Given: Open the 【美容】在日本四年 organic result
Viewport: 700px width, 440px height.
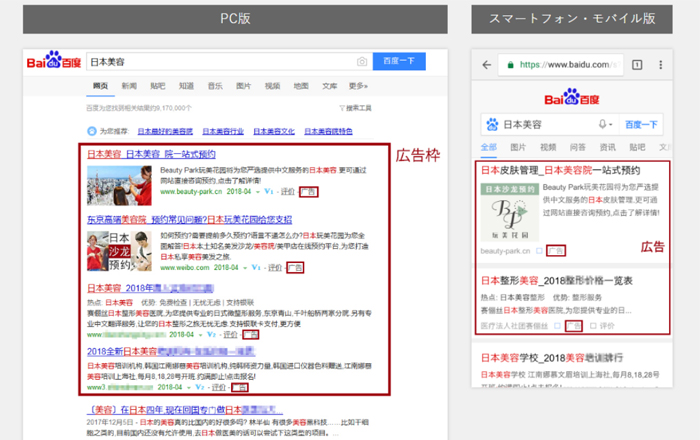Looking at the screenshot, I should 184,410.
